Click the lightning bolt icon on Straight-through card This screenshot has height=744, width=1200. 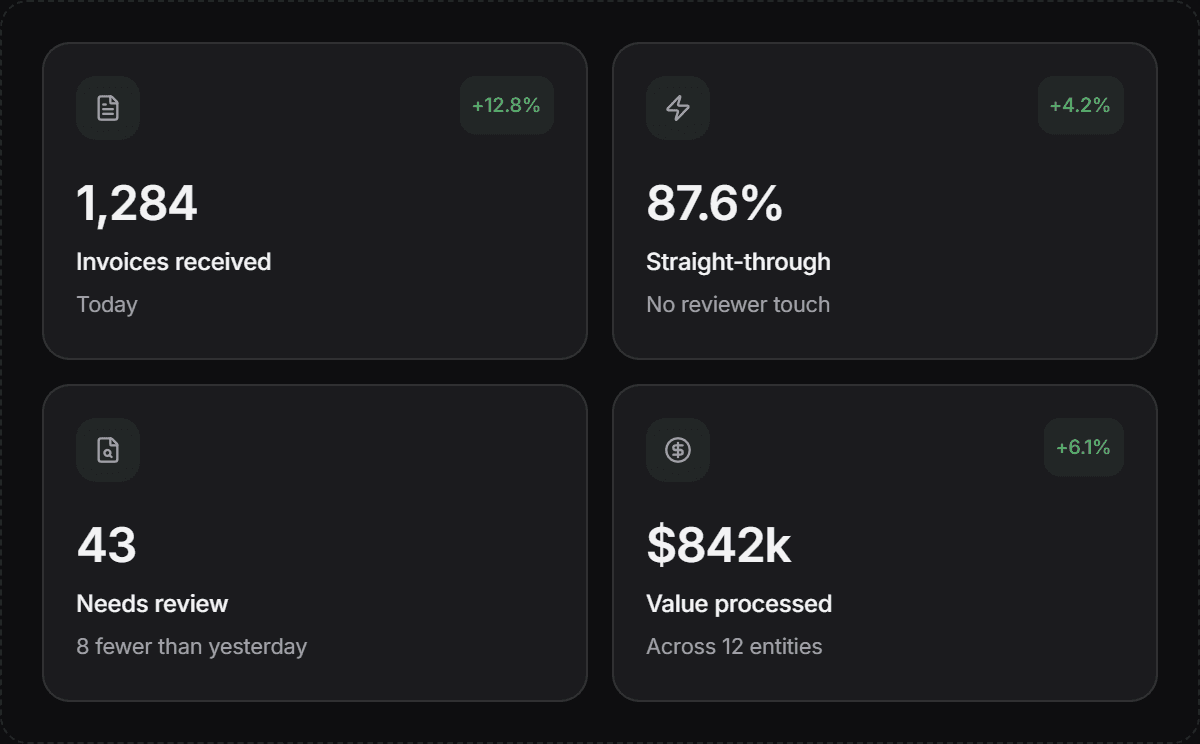click(678, 108)
